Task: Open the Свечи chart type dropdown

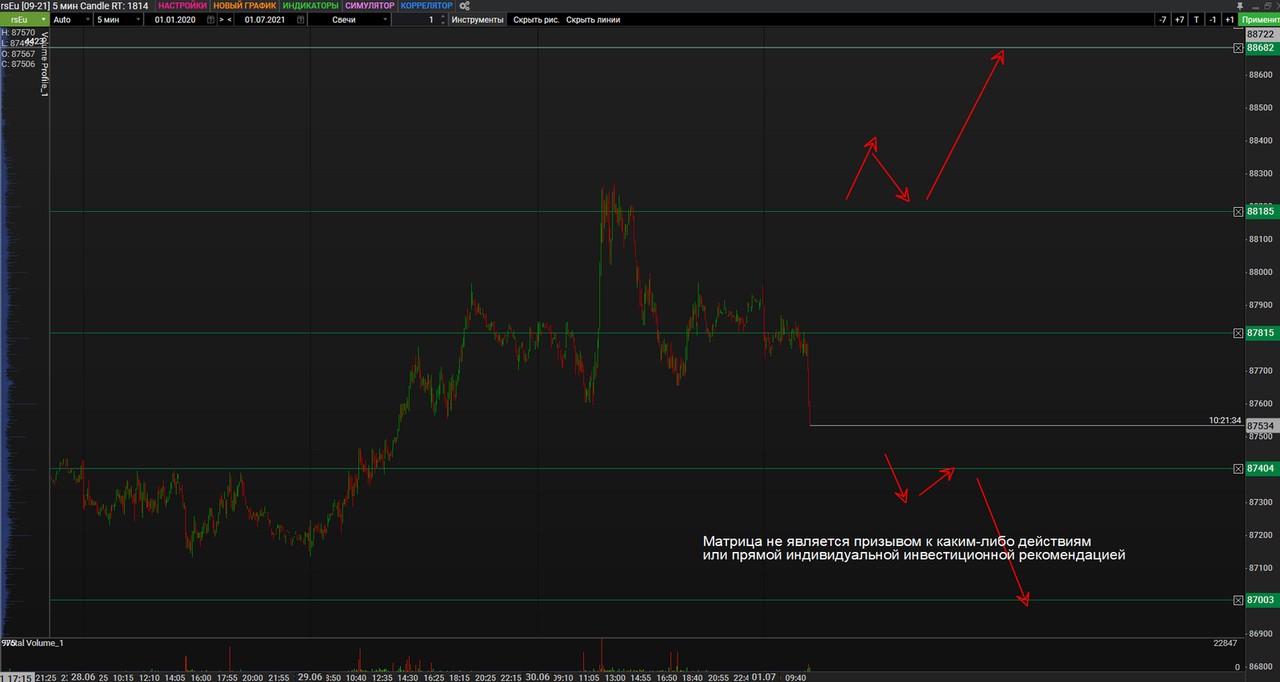Action: 349,19
